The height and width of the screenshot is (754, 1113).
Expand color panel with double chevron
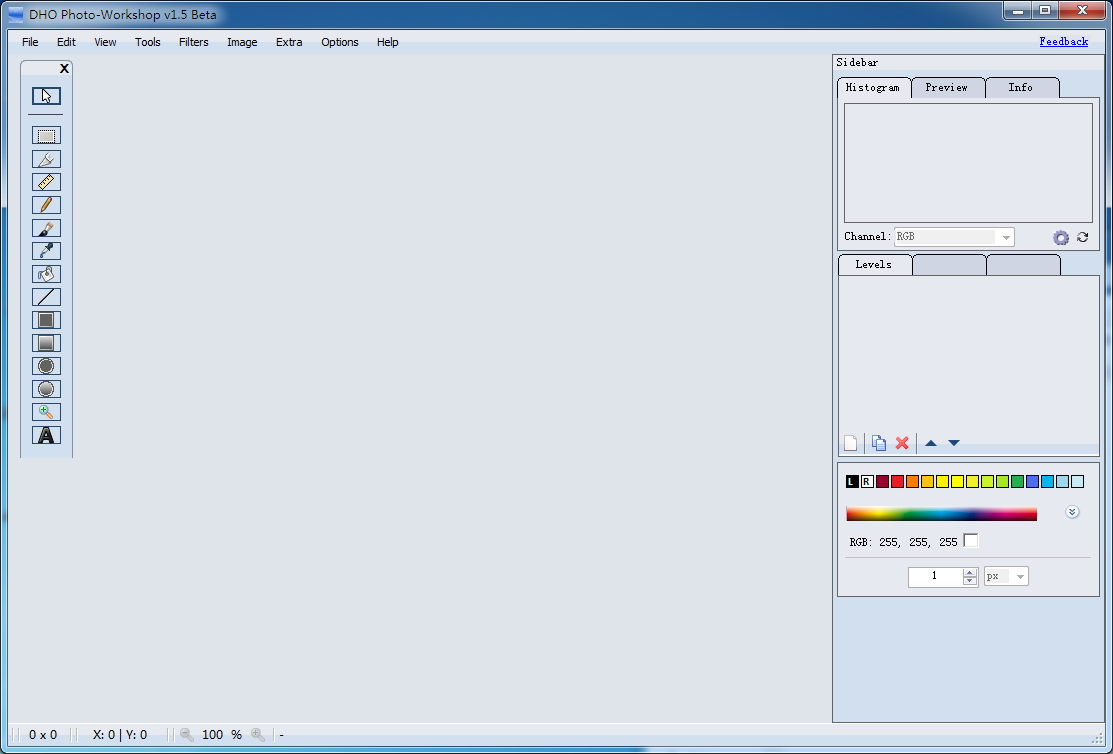click(x=1072, y=512)
